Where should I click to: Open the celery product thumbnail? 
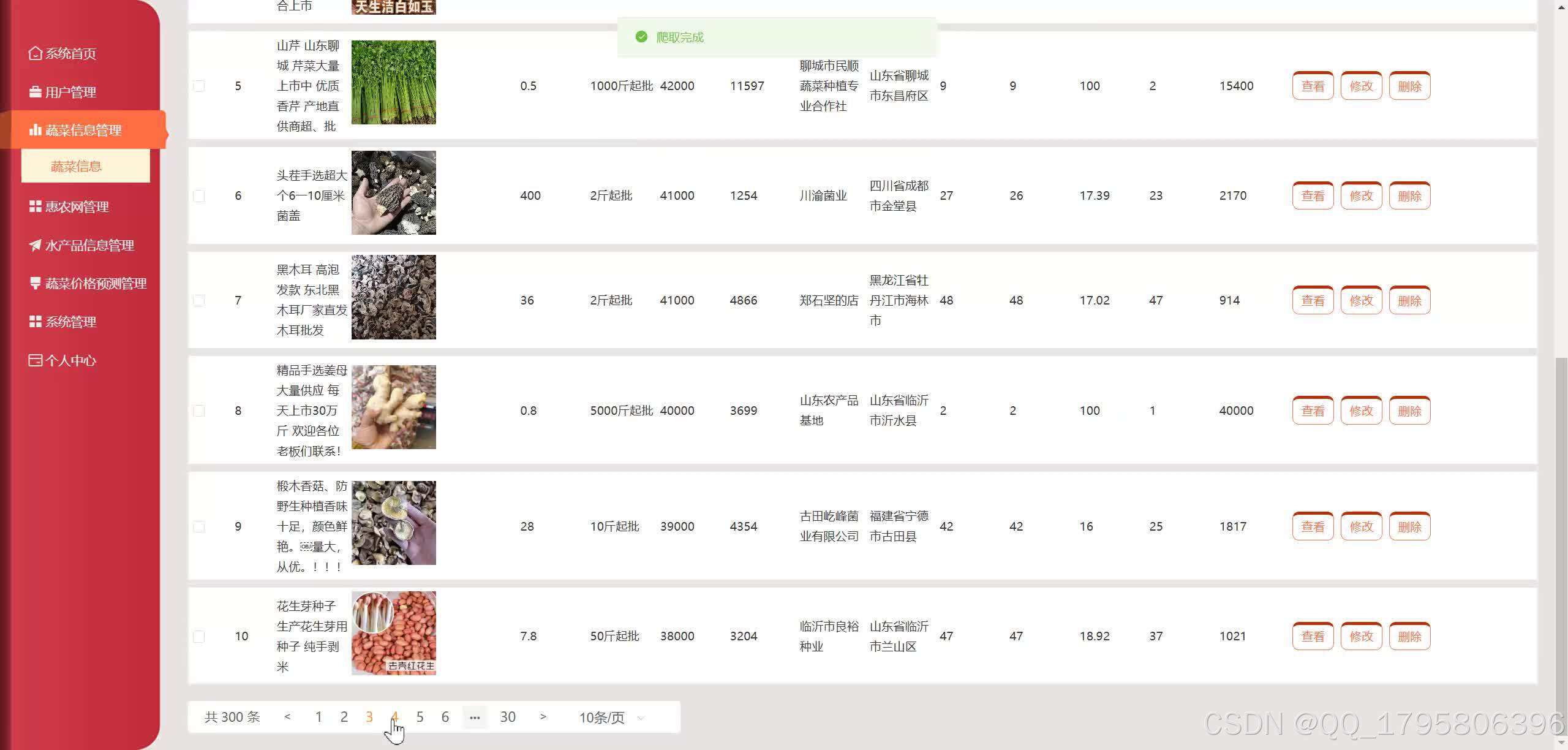tap(394, 82)
